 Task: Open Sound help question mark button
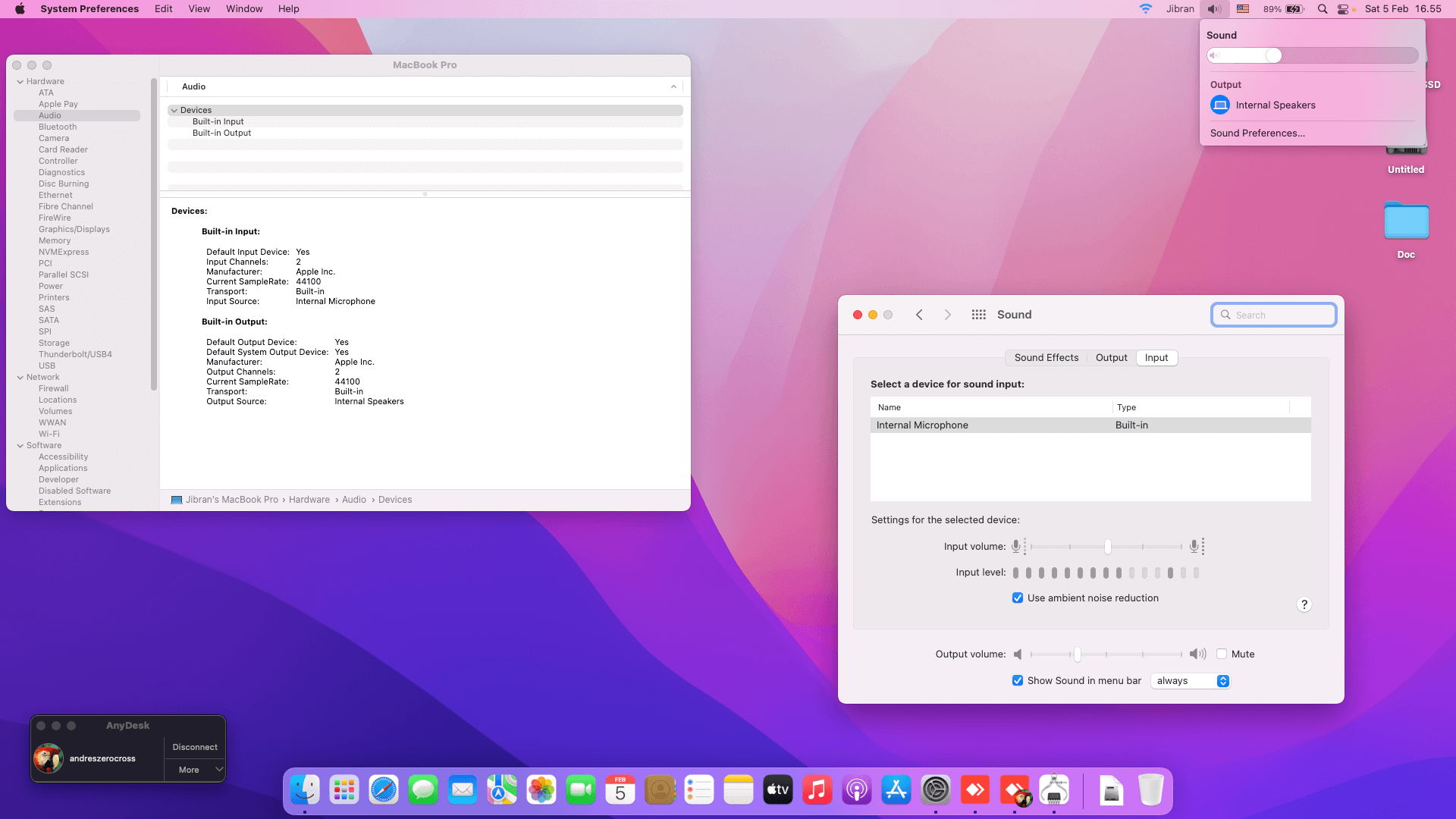(x=1304, y=604)
